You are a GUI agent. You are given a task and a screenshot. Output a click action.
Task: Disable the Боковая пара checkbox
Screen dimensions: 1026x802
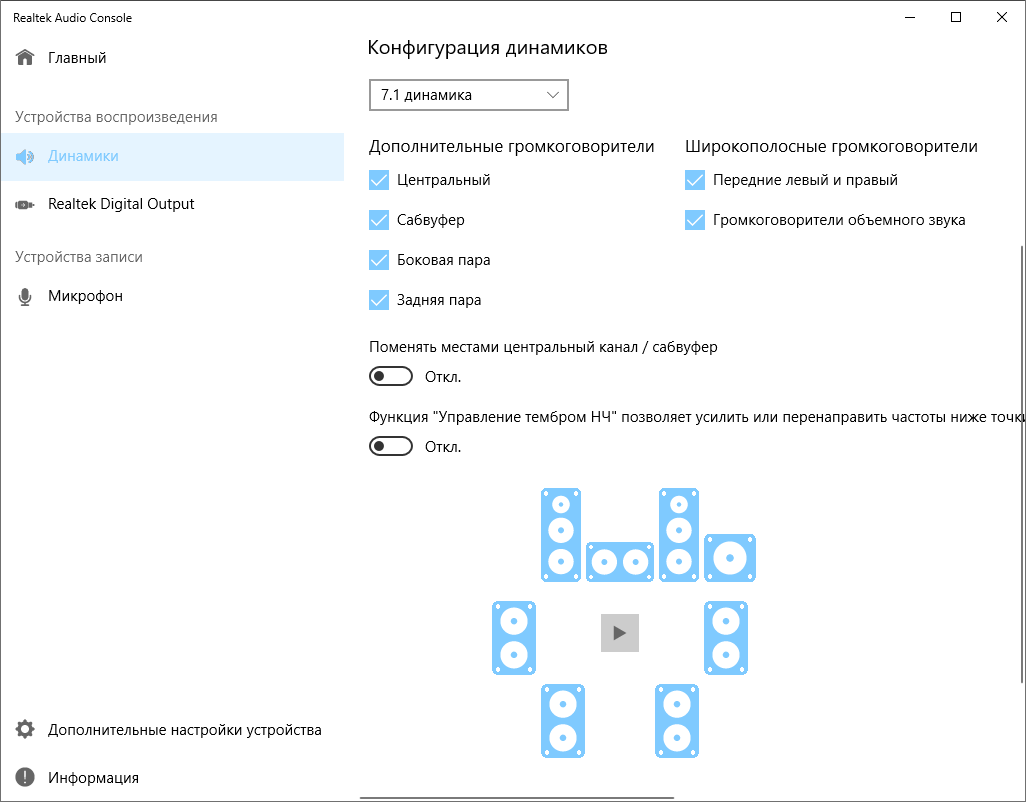pos(379,260)
